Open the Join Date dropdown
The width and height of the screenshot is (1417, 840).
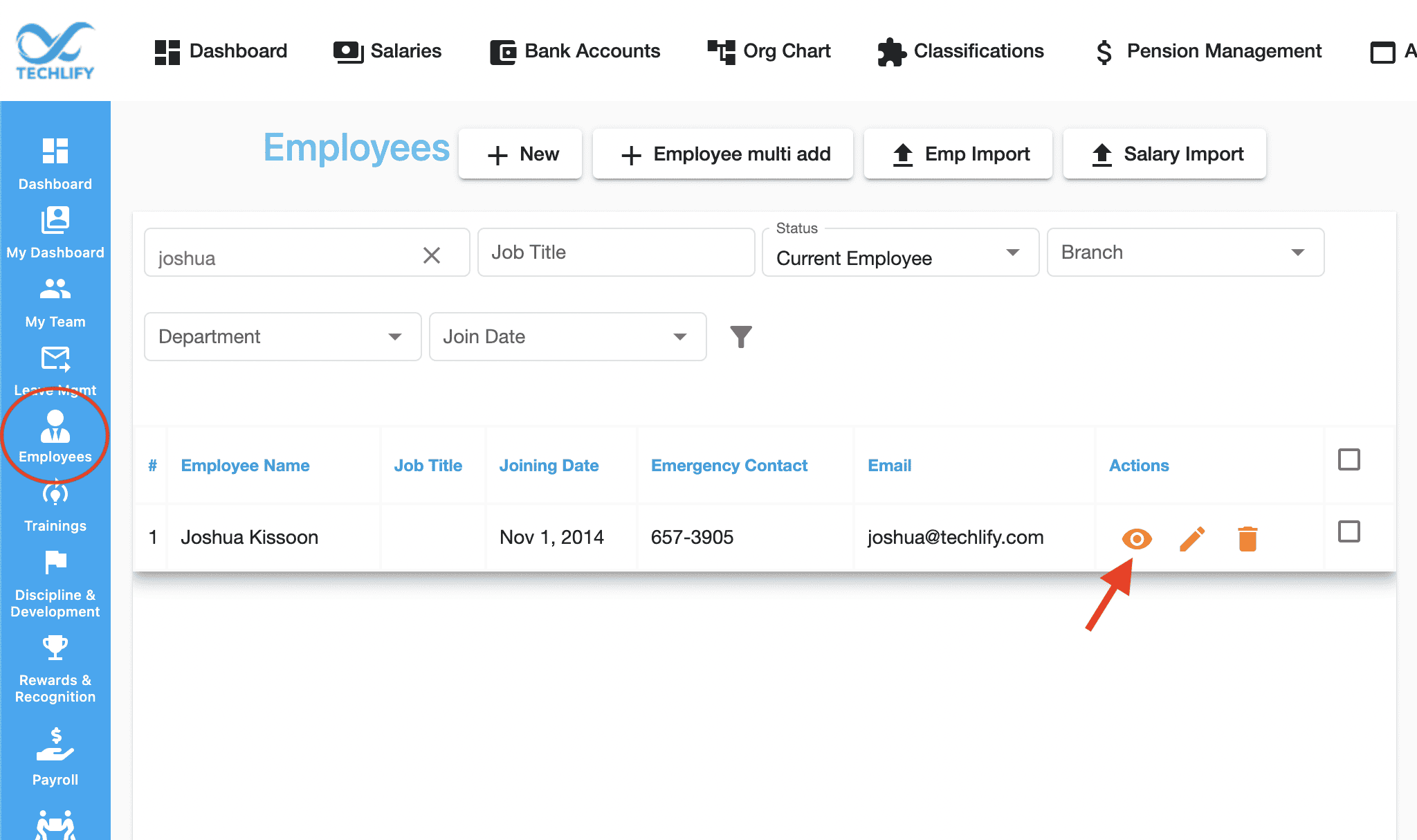click(x=568, y=337)
